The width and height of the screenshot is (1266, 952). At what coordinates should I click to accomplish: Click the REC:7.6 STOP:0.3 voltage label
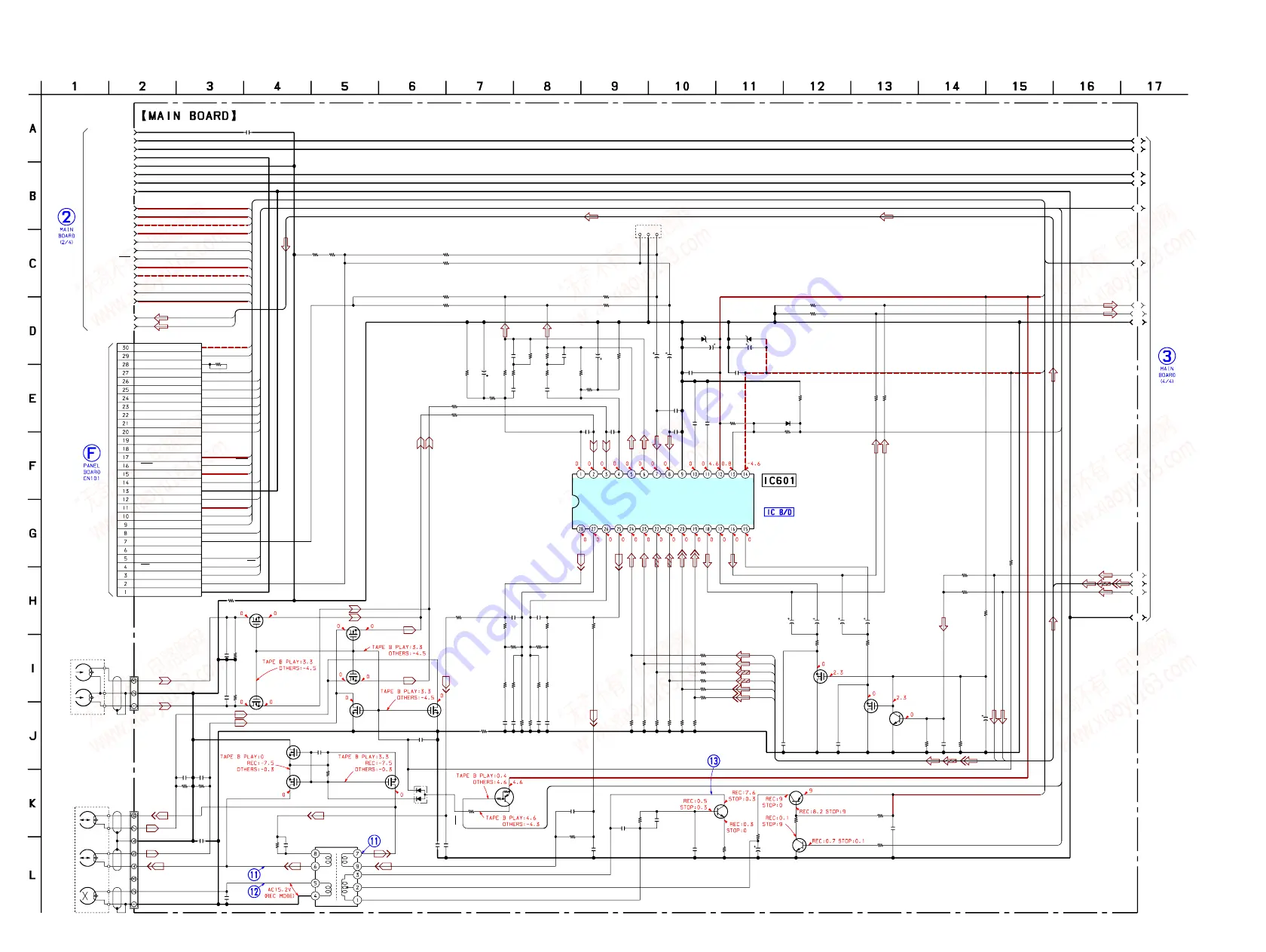[x=742, y=796]
